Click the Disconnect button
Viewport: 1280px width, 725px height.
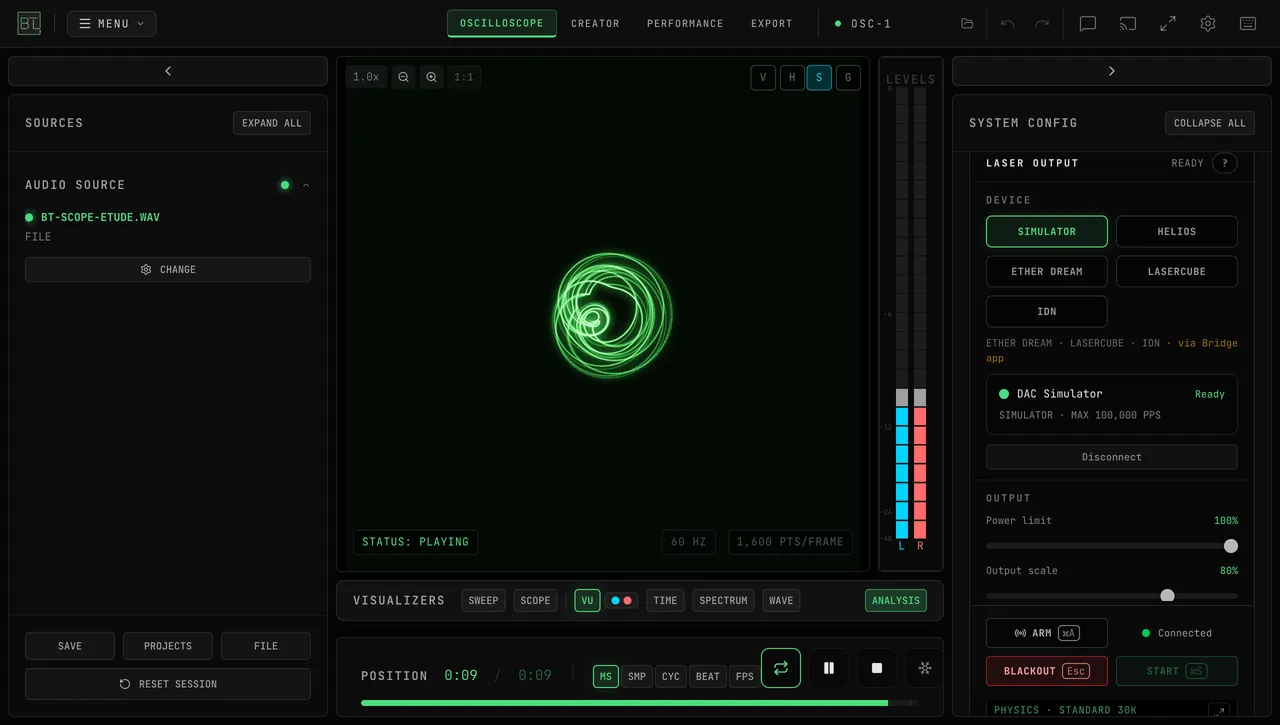pyautogui.click(x=1112, y=457)
